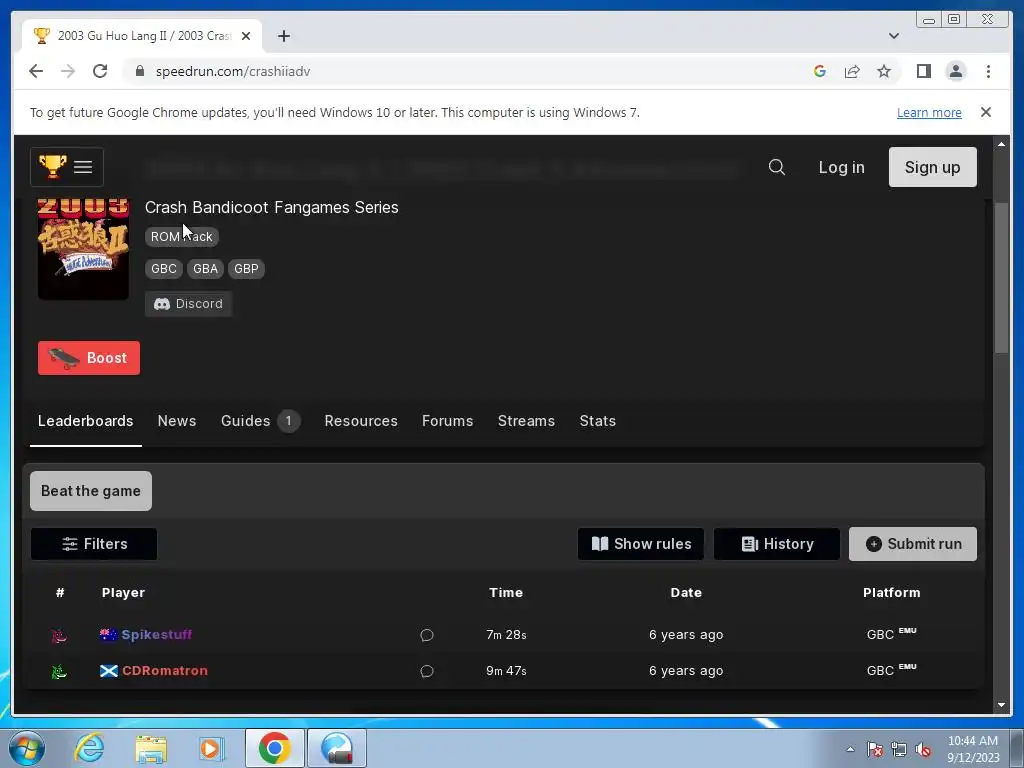The width and height of the screenshot is (1024, 768).
Task: Click first place trophy icon in Spikestuff row
Action: tap(59, 635)
